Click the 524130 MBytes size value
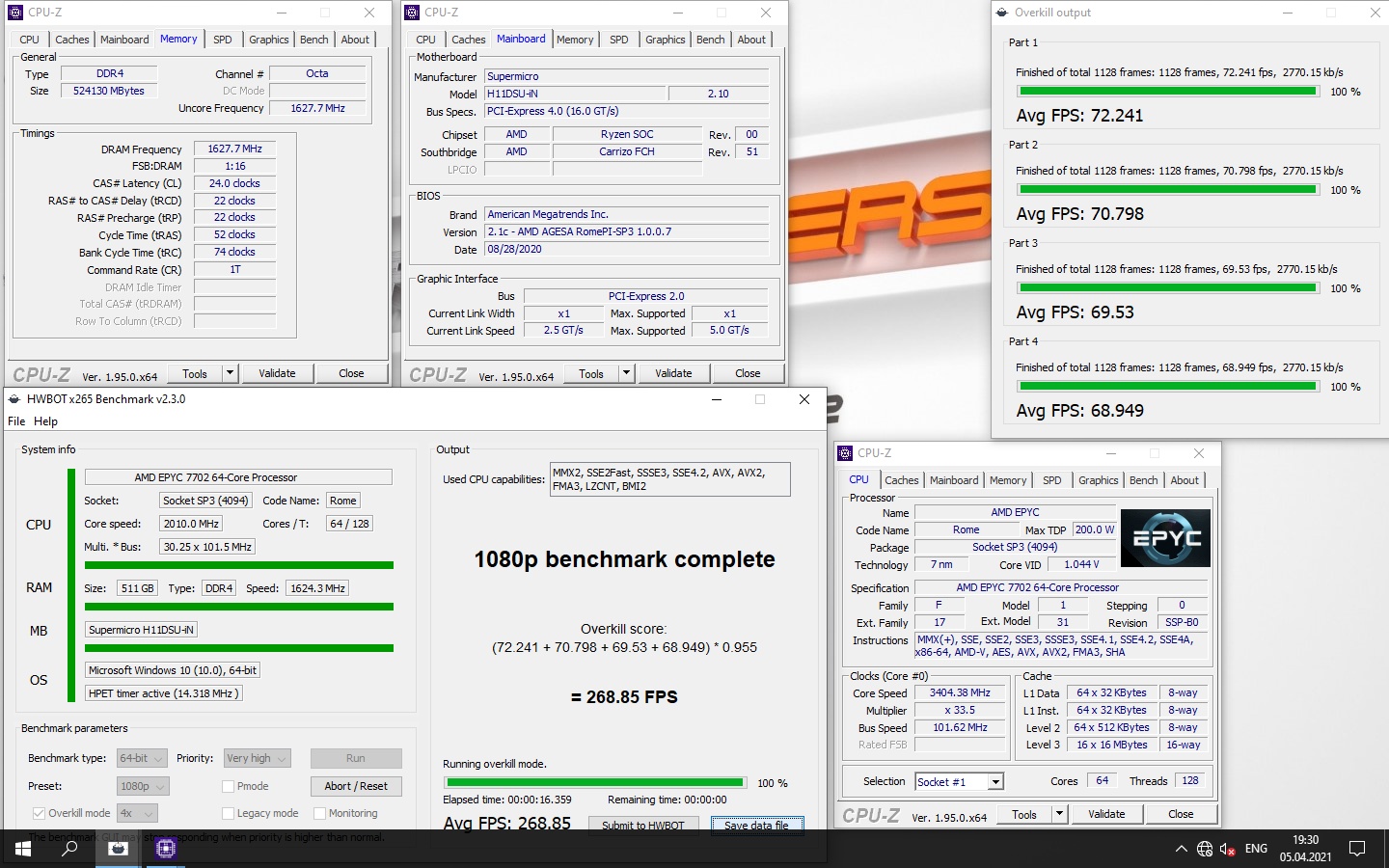The height and width of the screenshot is (868, 1389). pyautogui.click(x=109, y=91)
